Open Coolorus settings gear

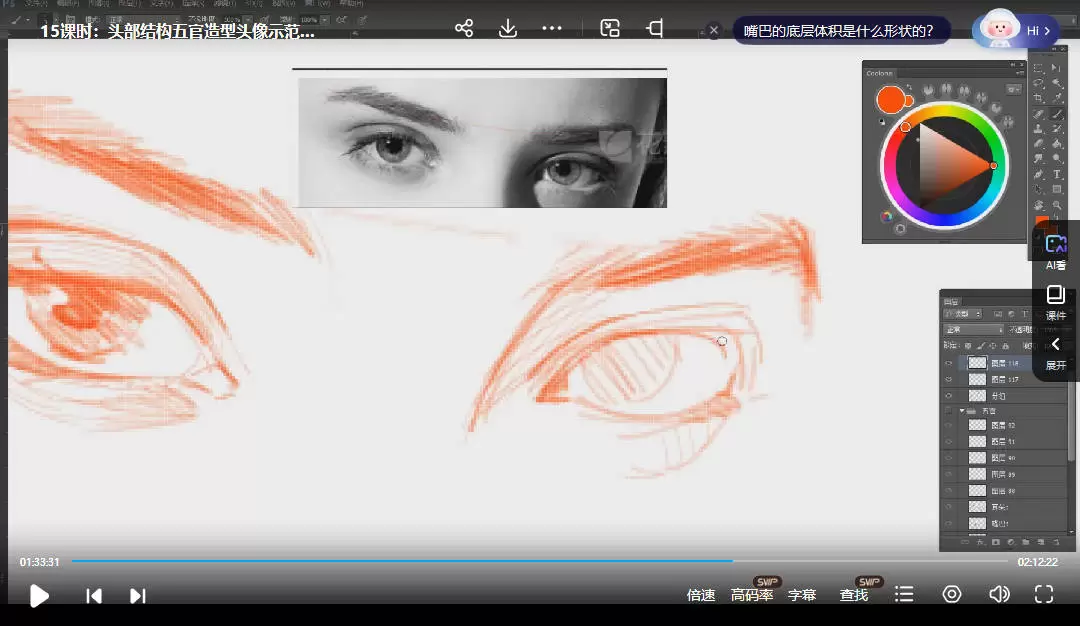(1013, 90)
